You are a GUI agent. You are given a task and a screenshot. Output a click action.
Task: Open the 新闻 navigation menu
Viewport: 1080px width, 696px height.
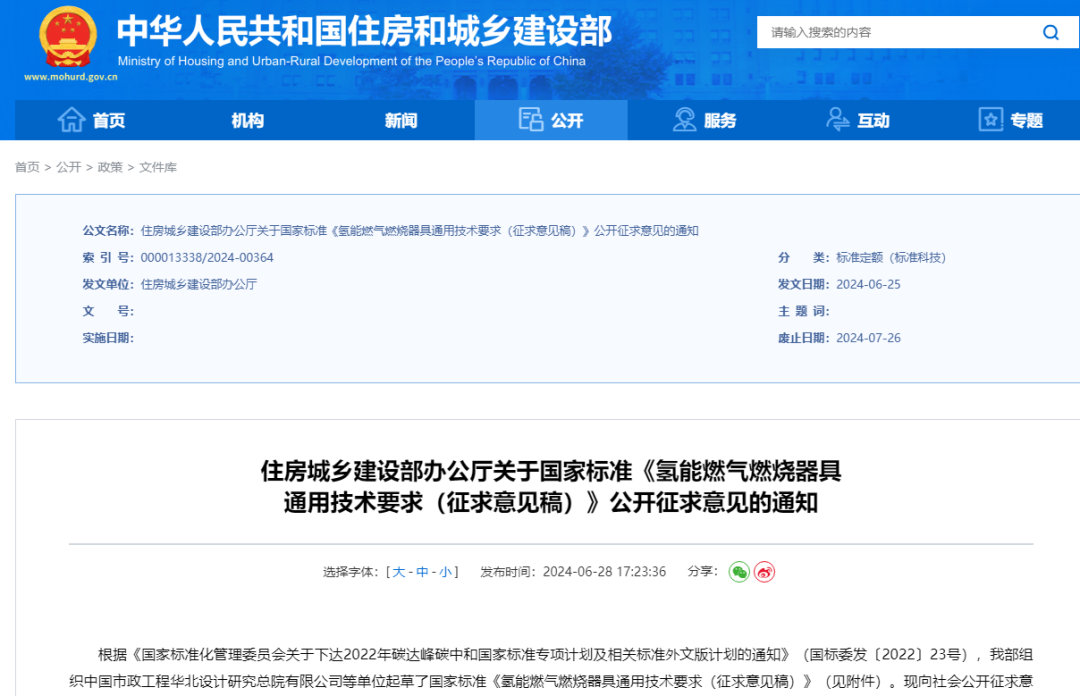point(400,120)
